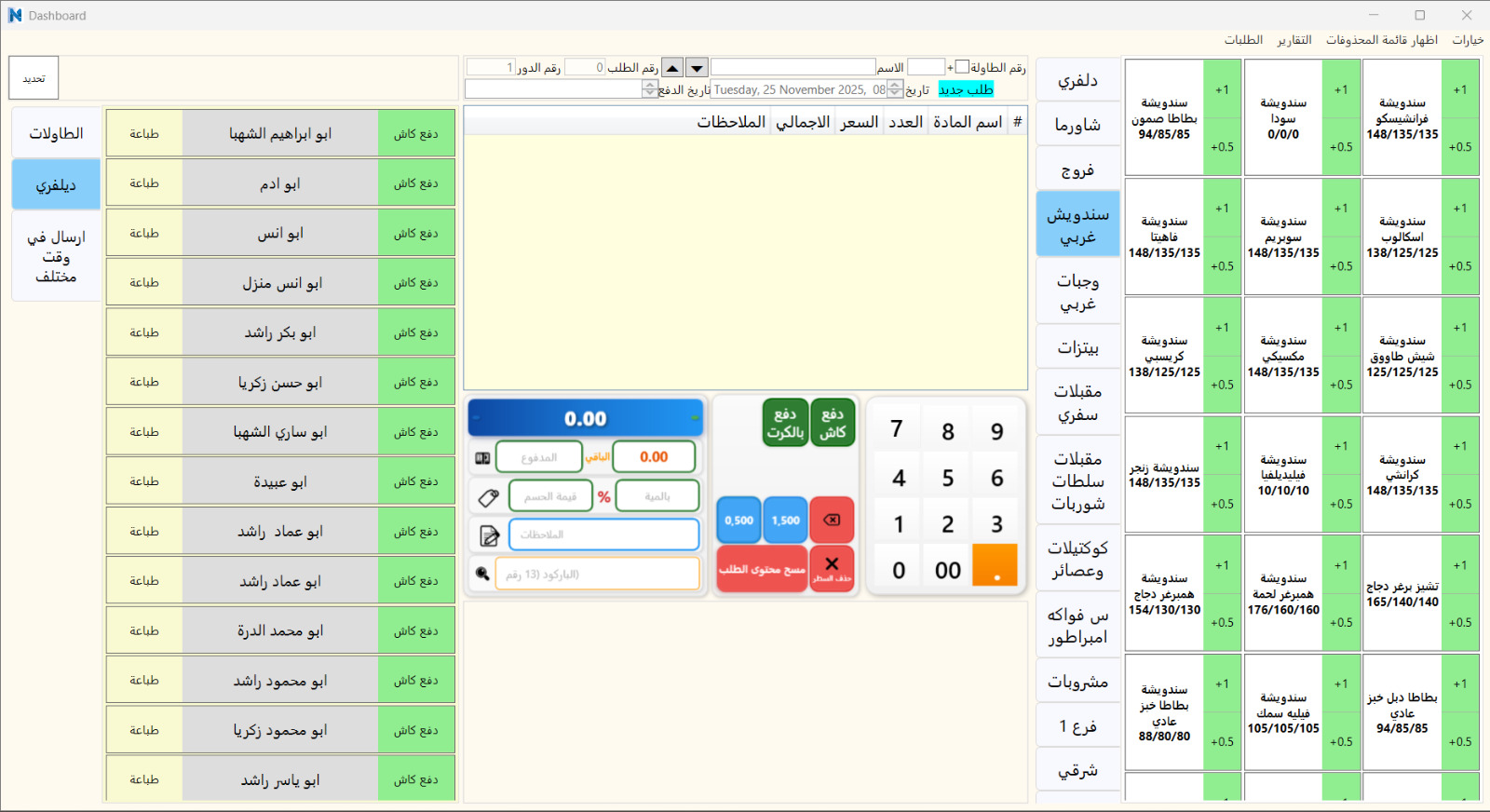1490x812 pixels.
Task: Click the الاسم customer name field
Action: click(x=792, y=67)
